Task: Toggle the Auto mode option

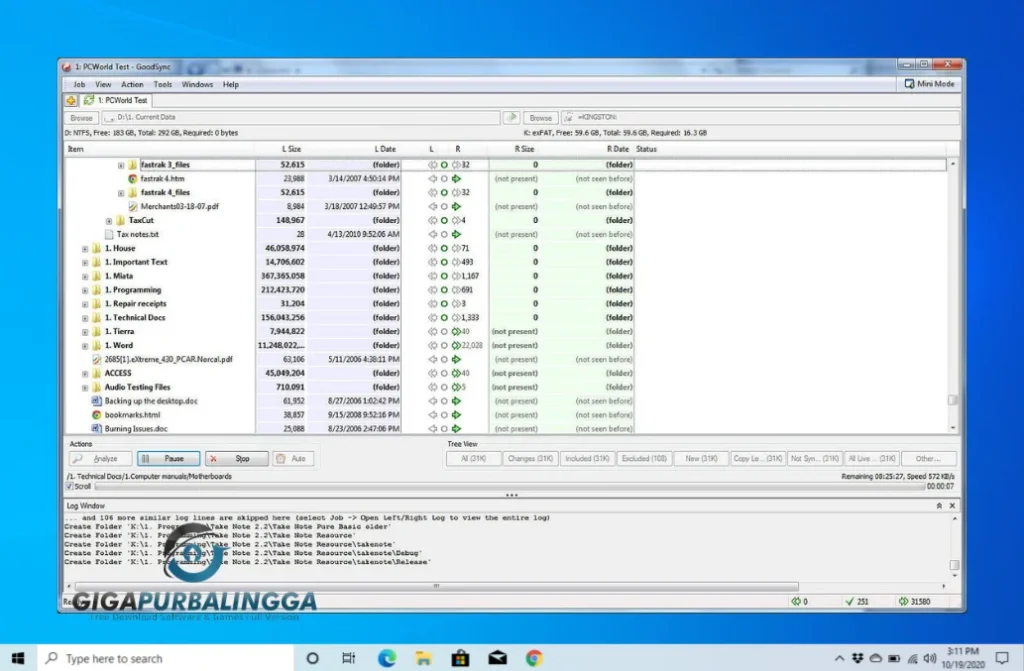Action: (x=290, y=457)
